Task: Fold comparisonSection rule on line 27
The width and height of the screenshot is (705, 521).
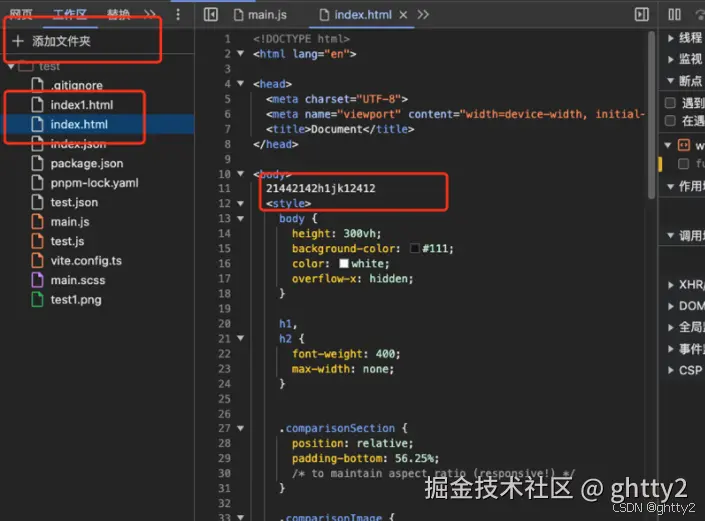Action: pyautogui.click(x=241, y=428)
